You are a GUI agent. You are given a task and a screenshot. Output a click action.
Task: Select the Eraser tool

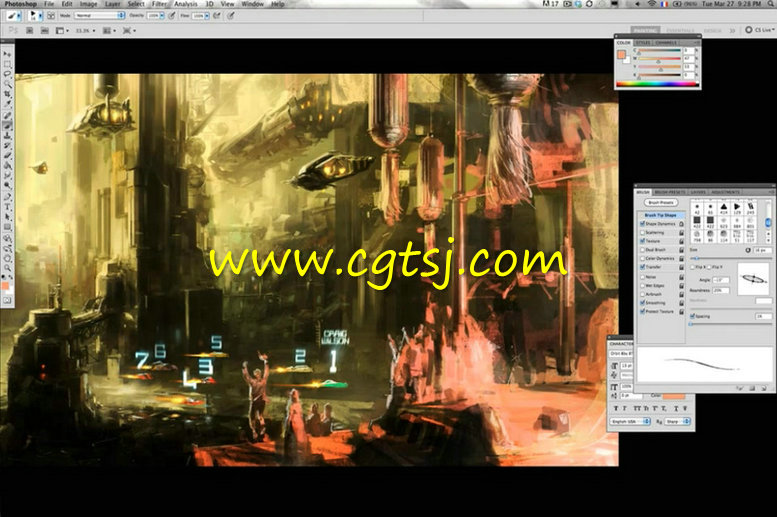(7, 155)
